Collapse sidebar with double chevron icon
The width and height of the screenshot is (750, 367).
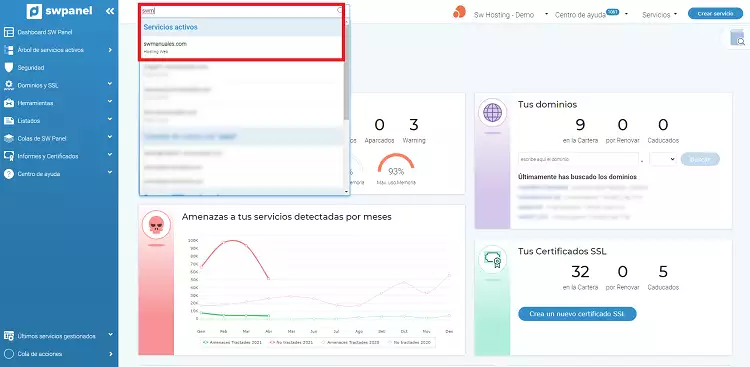click(x=110, y=11)
